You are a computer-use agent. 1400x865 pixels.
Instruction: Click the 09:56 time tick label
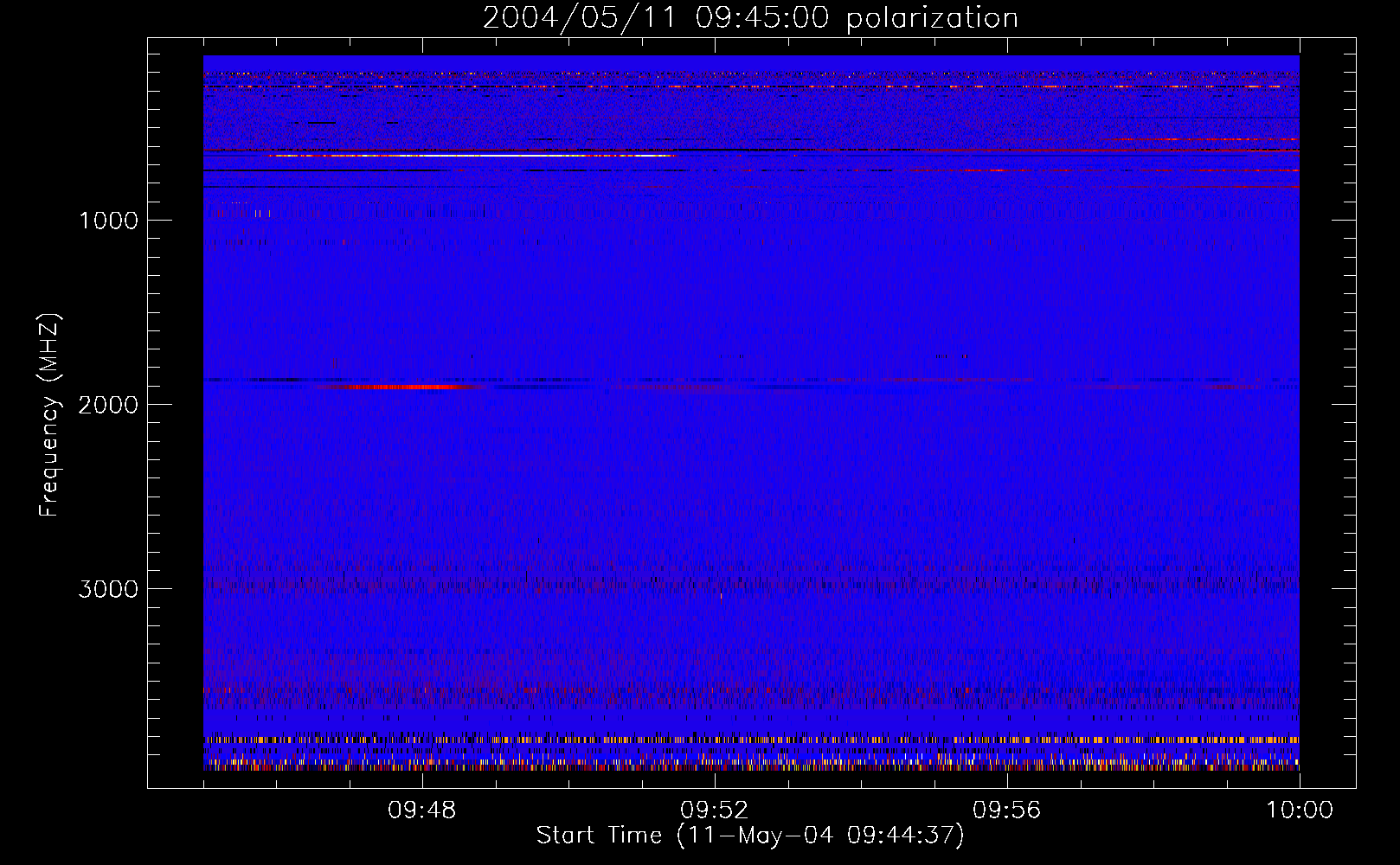(x=1007, y=811)
